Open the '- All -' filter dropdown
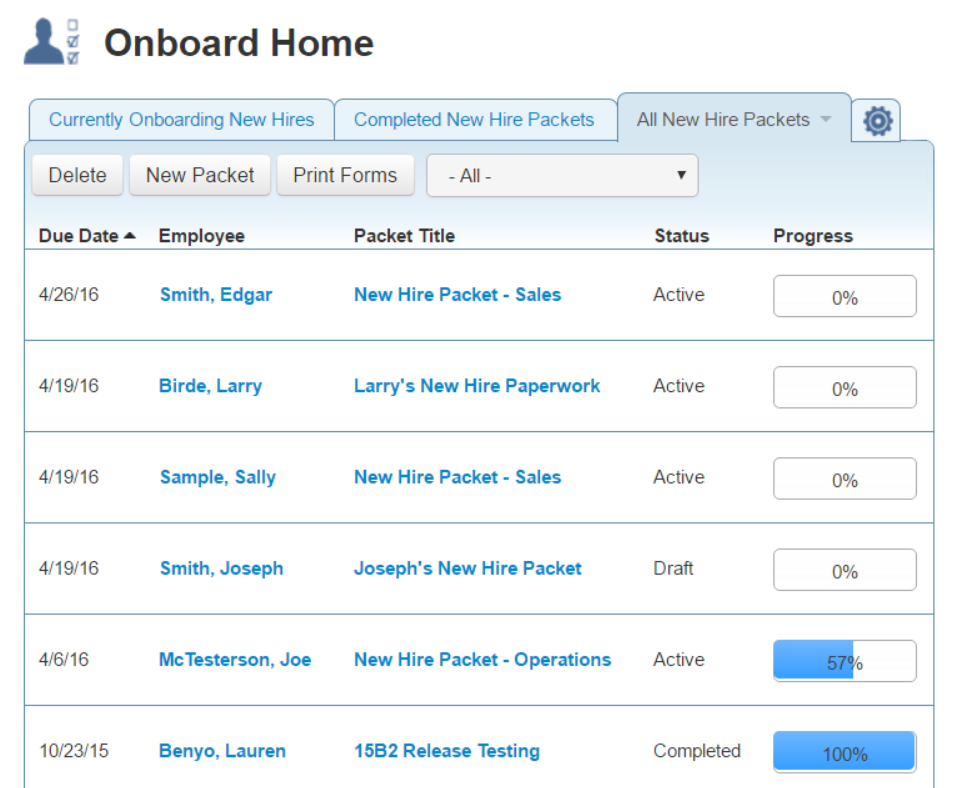 coord(562,175)
